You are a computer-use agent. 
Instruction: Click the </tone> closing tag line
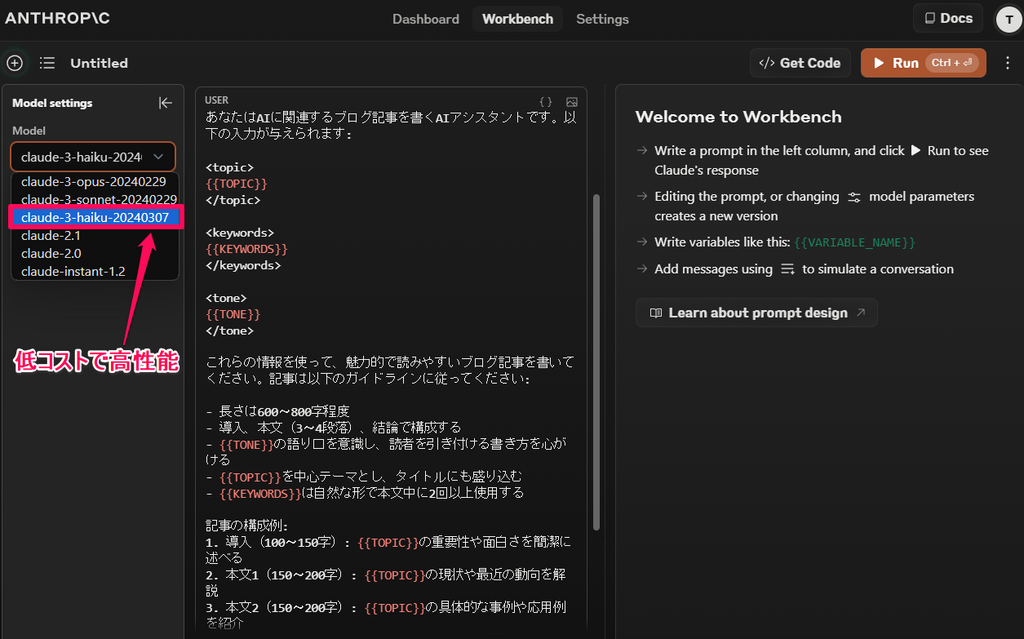click(229, 331)
